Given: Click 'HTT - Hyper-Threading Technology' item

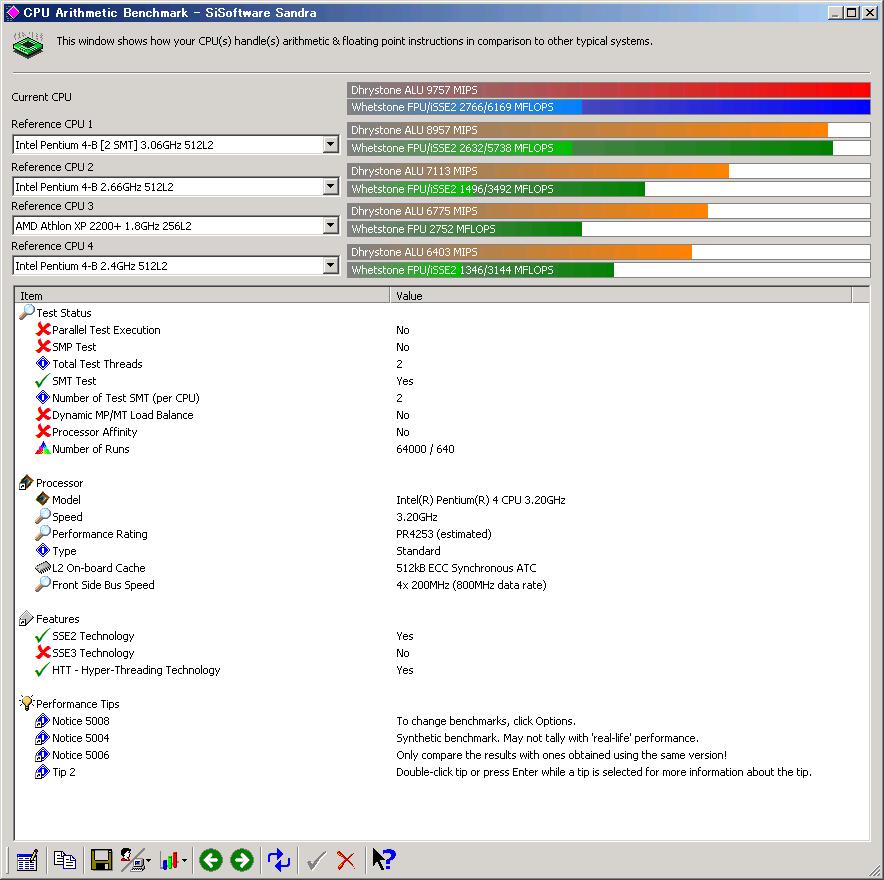Looking at the screenshot, I should pos(128,670).
